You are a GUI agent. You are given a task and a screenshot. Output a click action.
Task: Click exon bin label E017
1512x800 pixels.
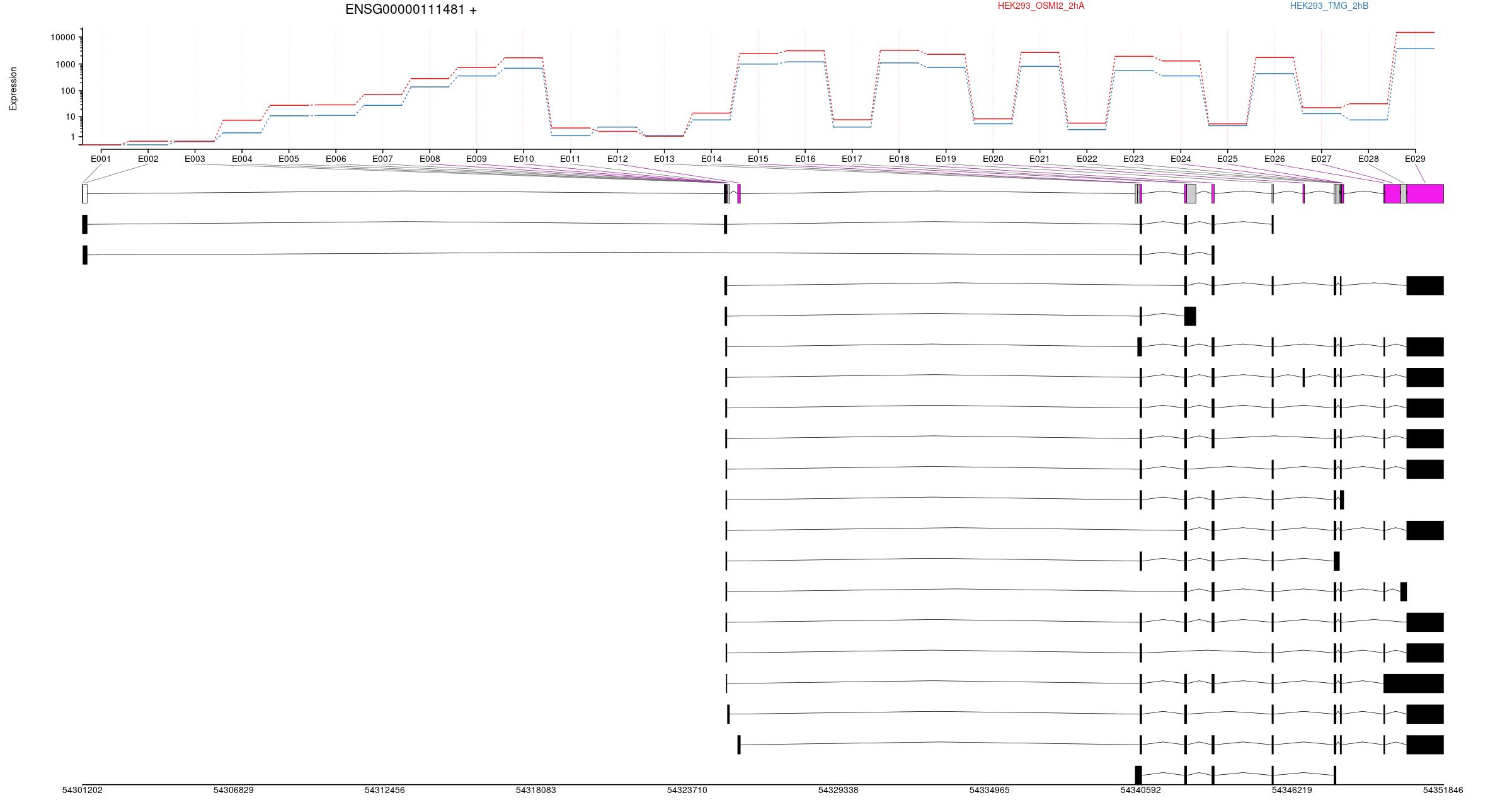pyautogui.click(x=852, y=159)
